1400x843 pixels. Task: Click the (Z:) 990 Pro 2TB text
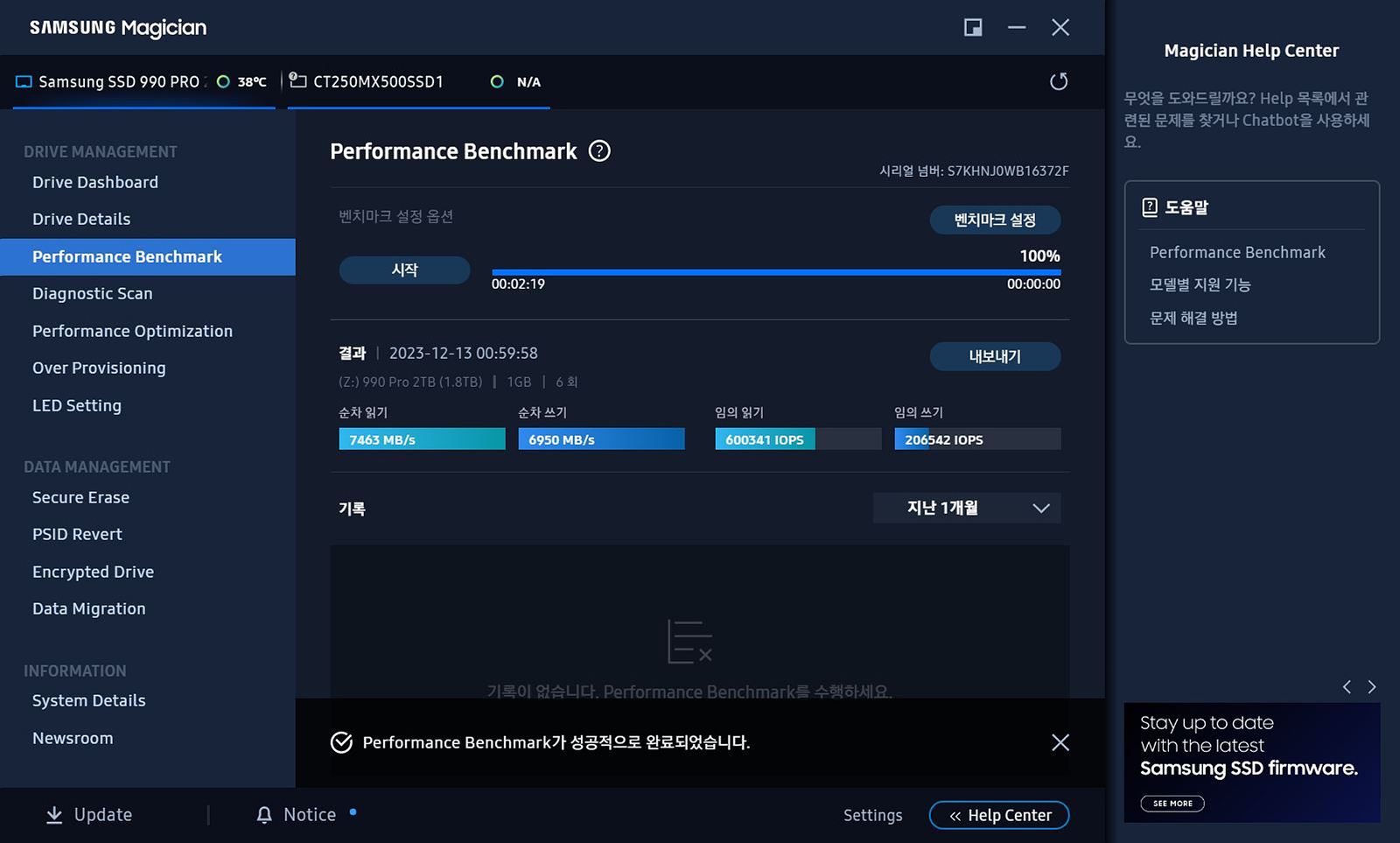click(x=410, y=382)
